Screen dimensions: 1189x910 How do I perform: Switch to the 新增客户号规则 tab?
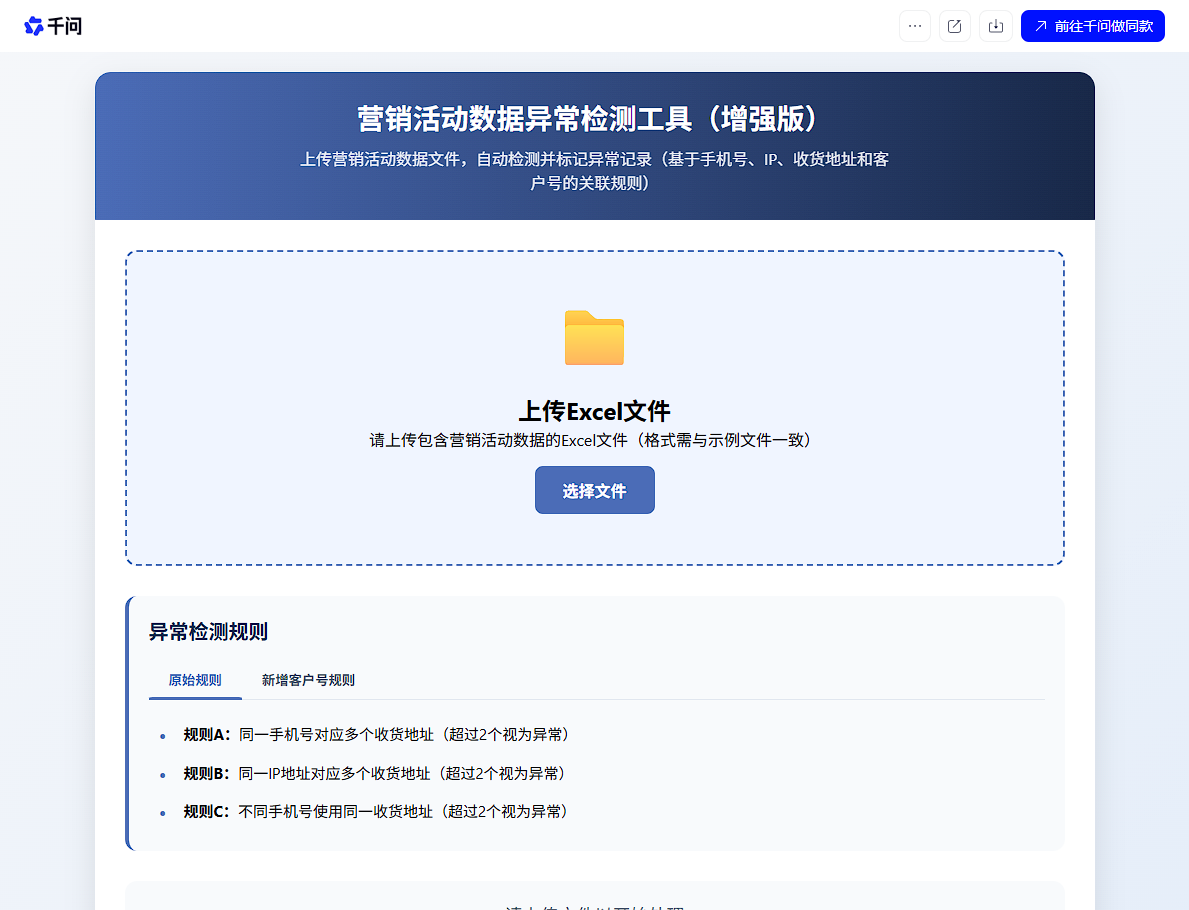(308, 680)
